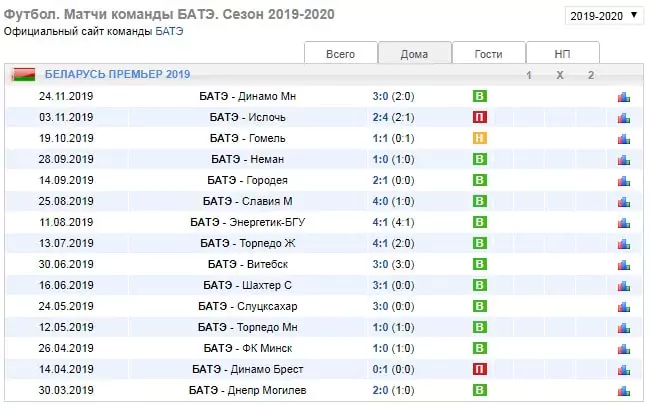The height and width of the screenshot is (408, 650).
Task: Open stats chart icon for Слуцксахар match
Action: [x=623, y=307]
